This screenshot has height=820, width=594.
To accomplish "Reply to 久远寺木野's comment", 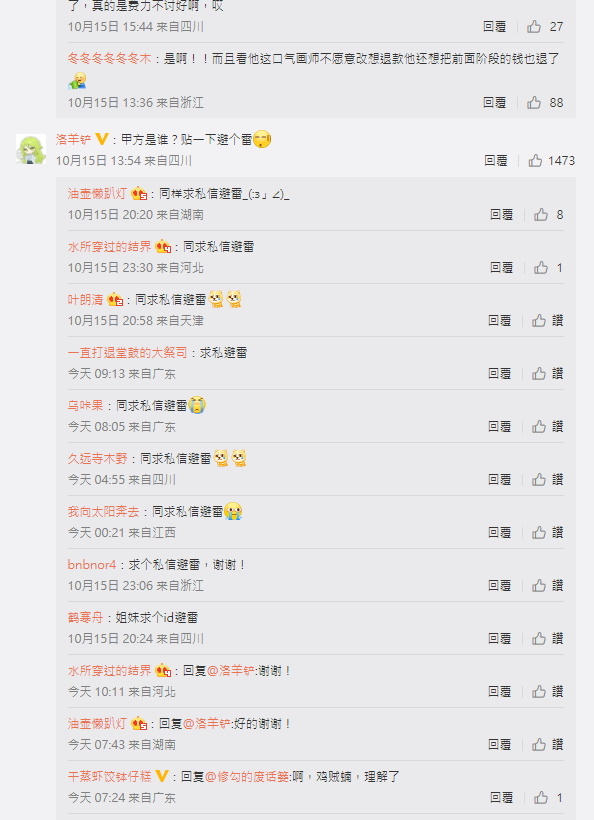I will coord(499,480).
